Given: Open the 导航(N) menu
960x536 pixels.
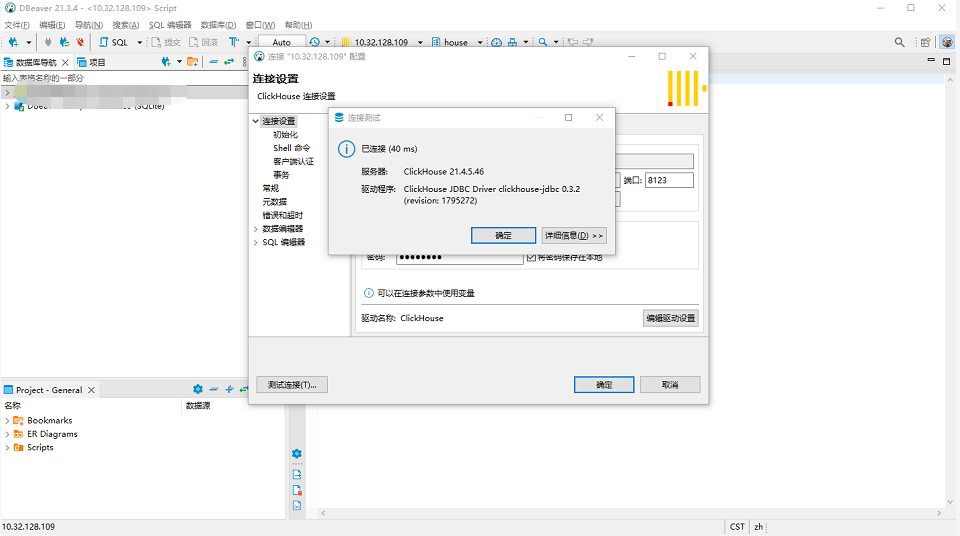Looking at the screenshot, I should tap(89, 25).
